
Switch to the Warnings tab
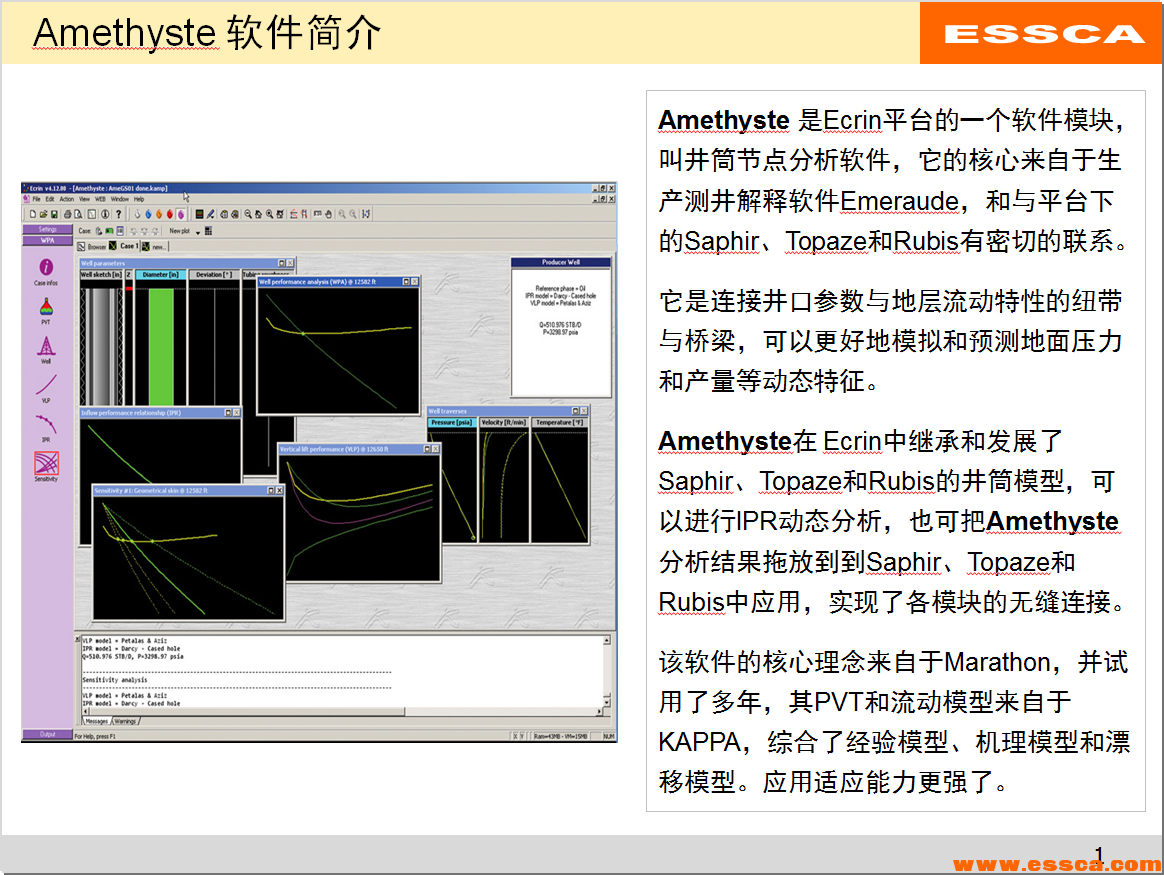(x=125, y=720)
